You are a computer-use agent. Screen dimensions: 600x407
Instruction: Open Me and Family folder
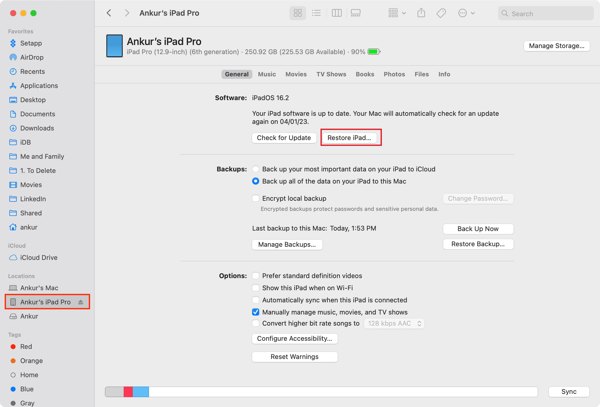point(42,156)
